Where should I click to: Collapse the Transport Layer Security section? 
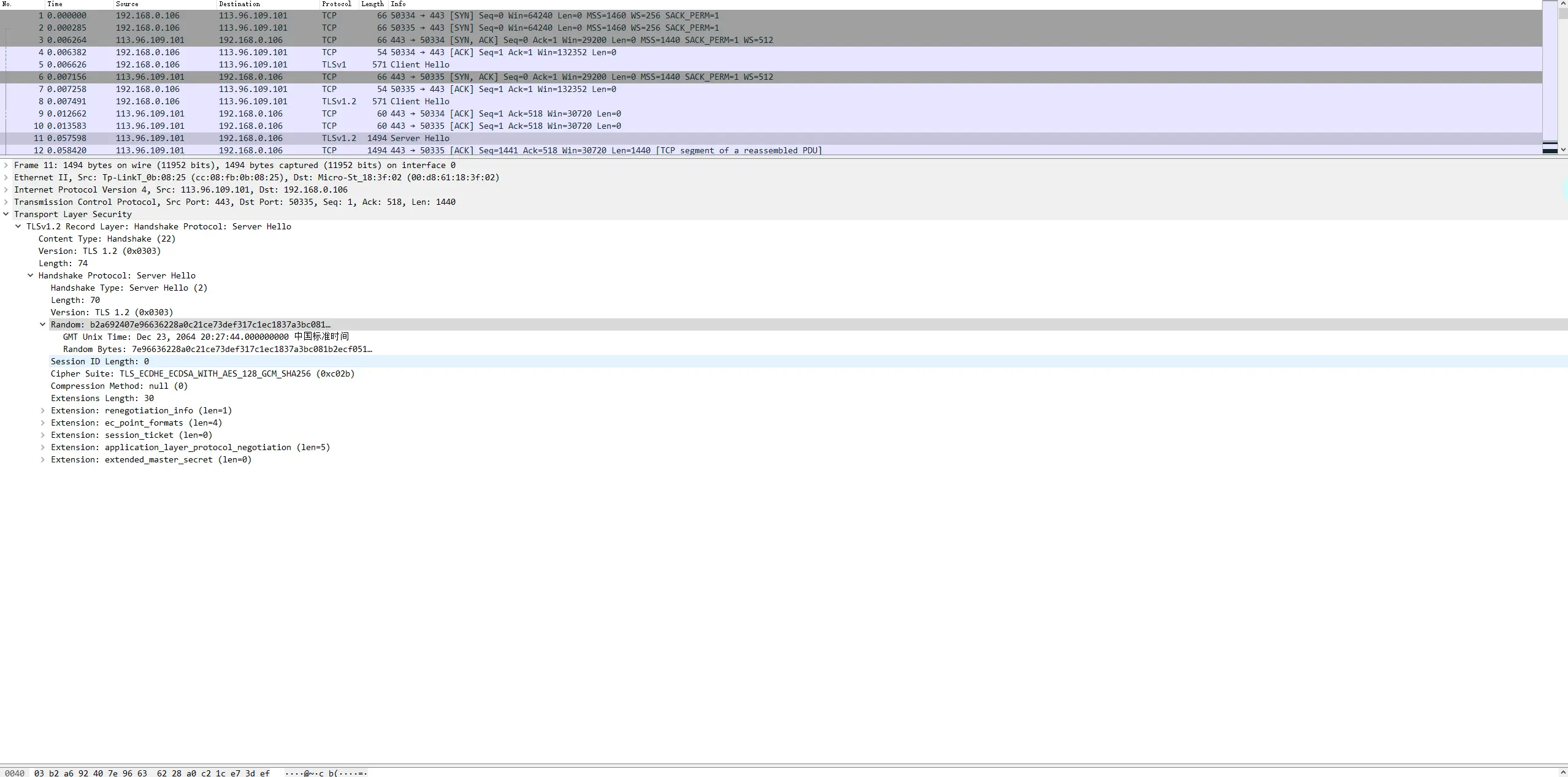point(6,214)
